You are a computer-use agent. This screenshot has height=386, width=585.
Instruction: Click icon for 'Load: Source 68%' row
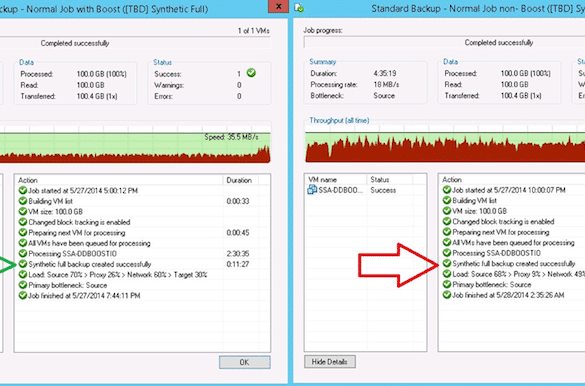[447, 274]
